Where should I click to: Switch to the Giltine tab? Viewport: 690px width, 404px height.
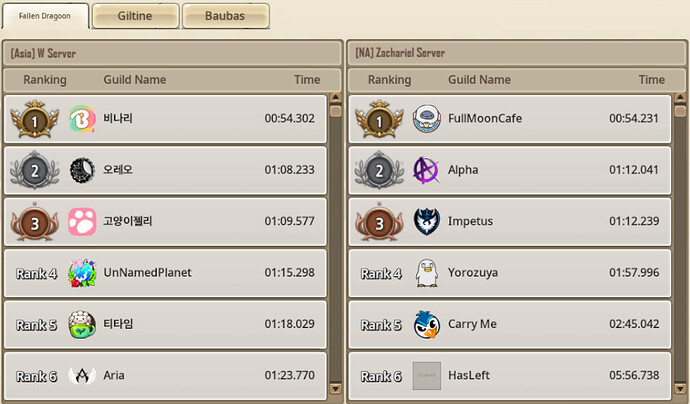pos(136,16)
